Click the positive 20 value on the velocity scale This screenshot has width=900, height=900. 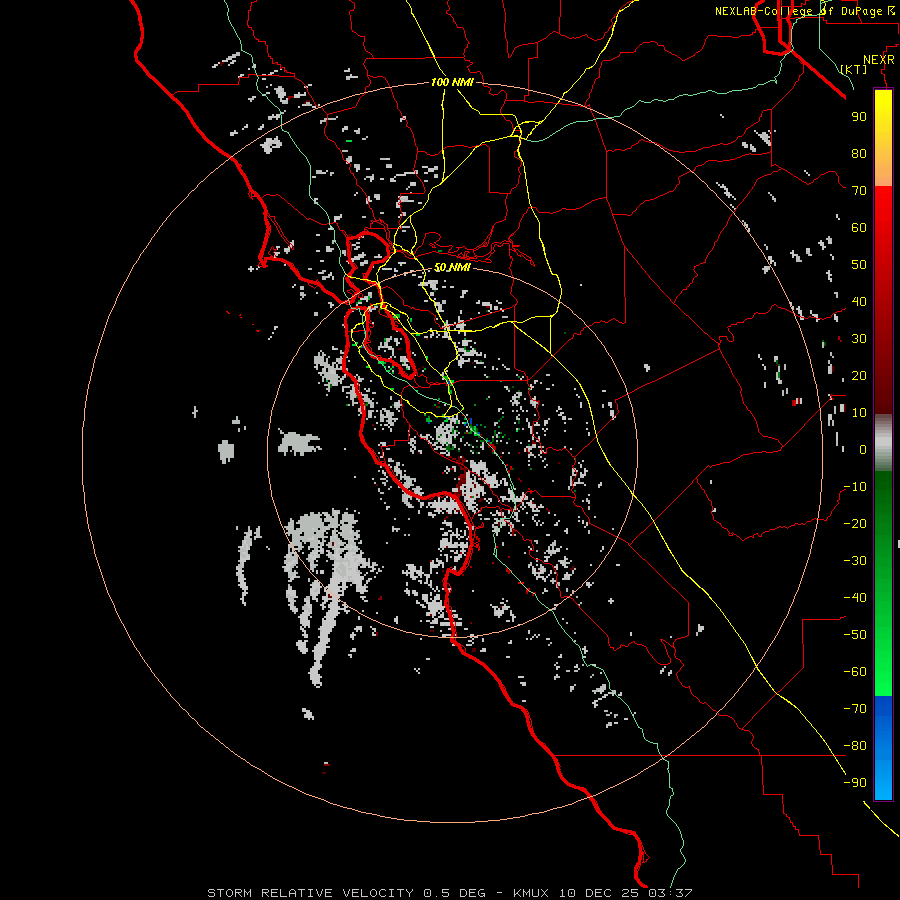click(x=859, y=376)
